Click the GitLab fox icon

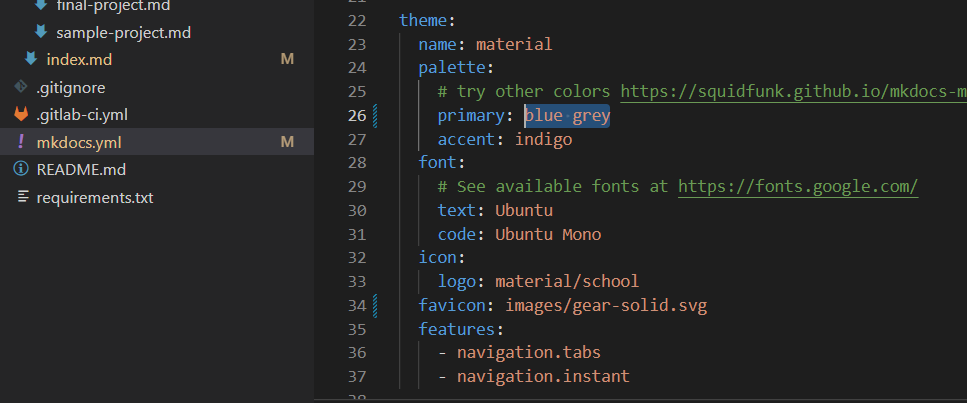click(21, 114)
